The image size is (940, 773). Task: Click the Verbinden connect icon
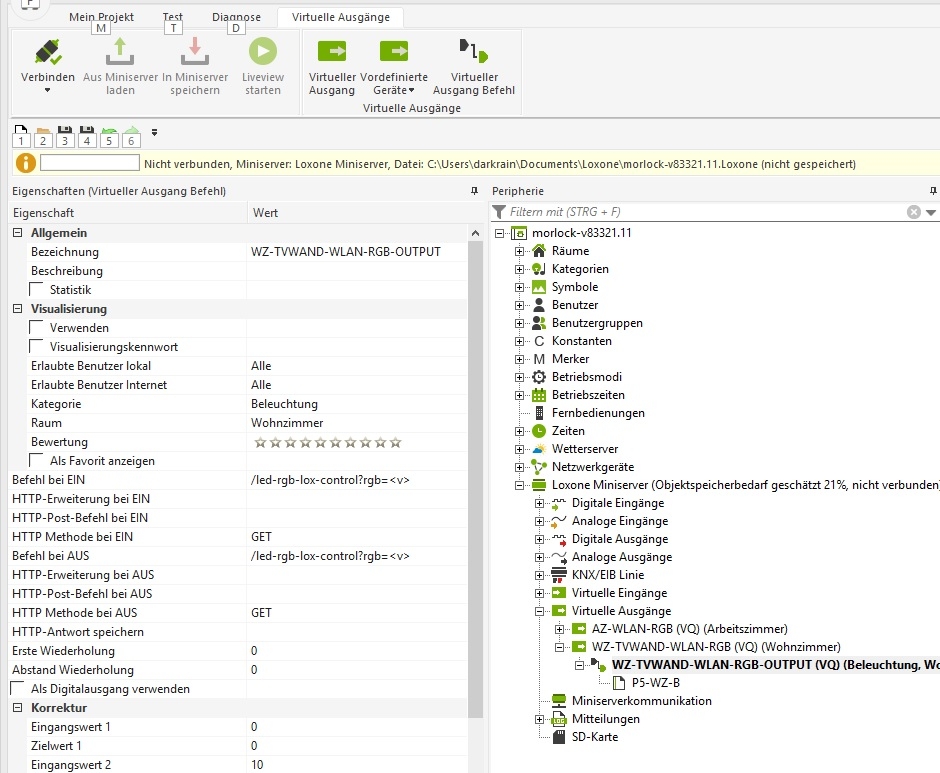[x=48, y=52]
